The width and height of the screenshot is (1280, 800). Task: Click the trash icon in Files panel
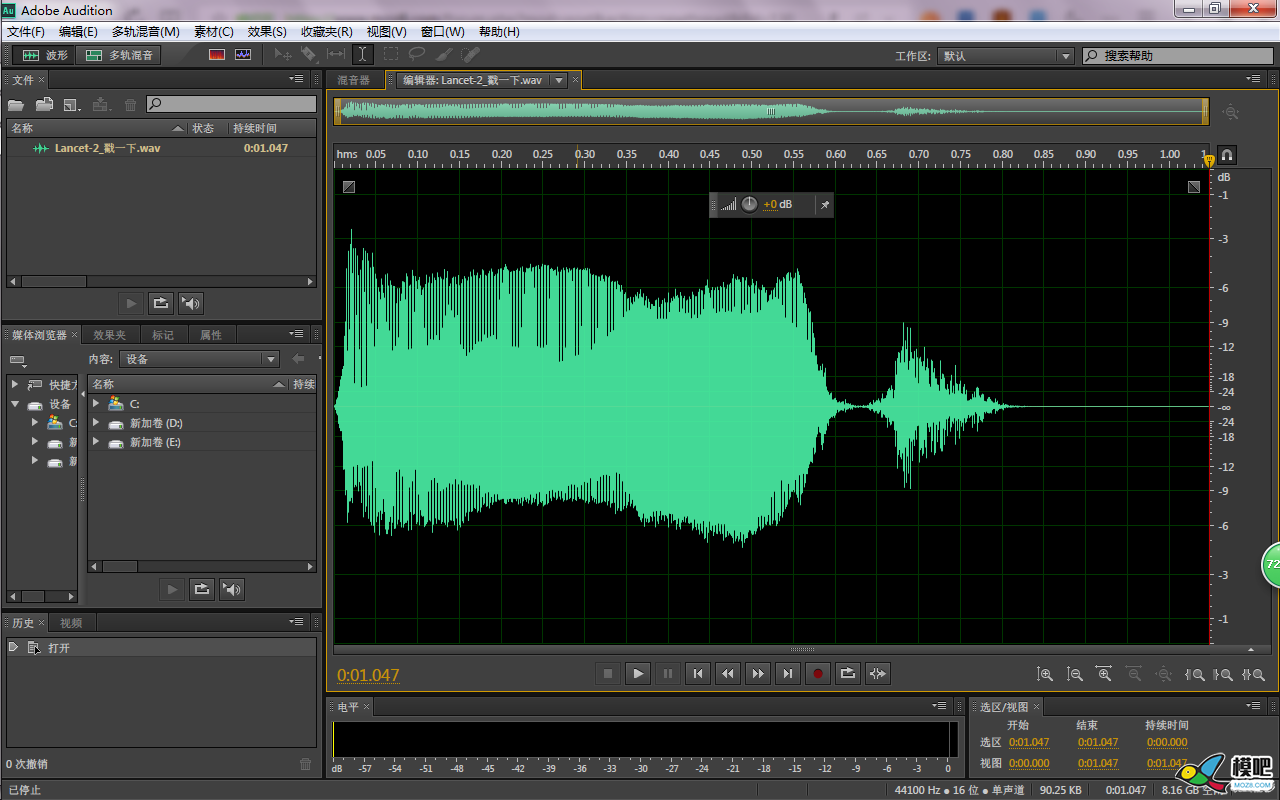click(130, 104)
